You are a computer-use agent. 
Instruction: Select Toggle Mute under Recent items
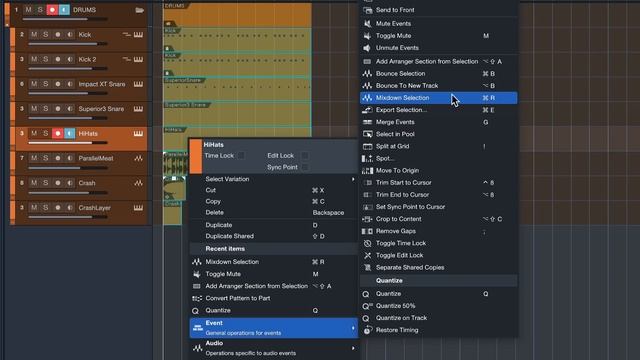[x=273, y=274]
